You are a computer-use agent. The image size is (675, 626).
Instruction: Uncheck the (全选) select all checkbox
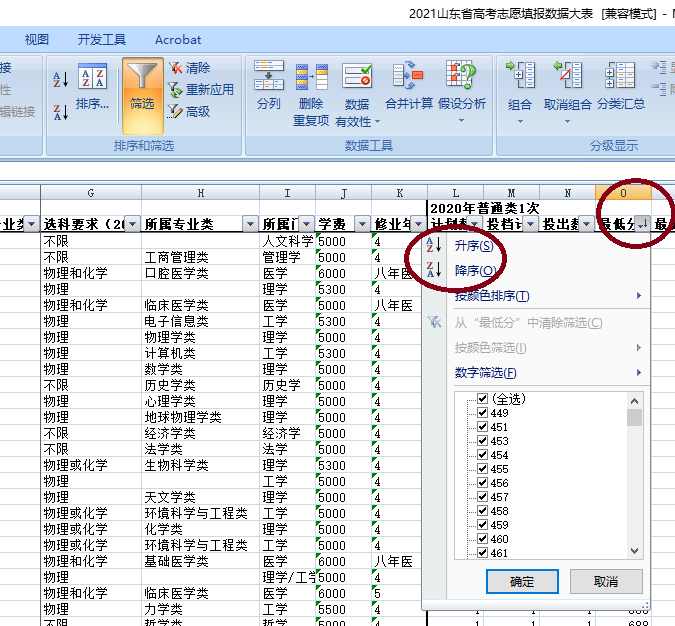[x=482, y=399]
